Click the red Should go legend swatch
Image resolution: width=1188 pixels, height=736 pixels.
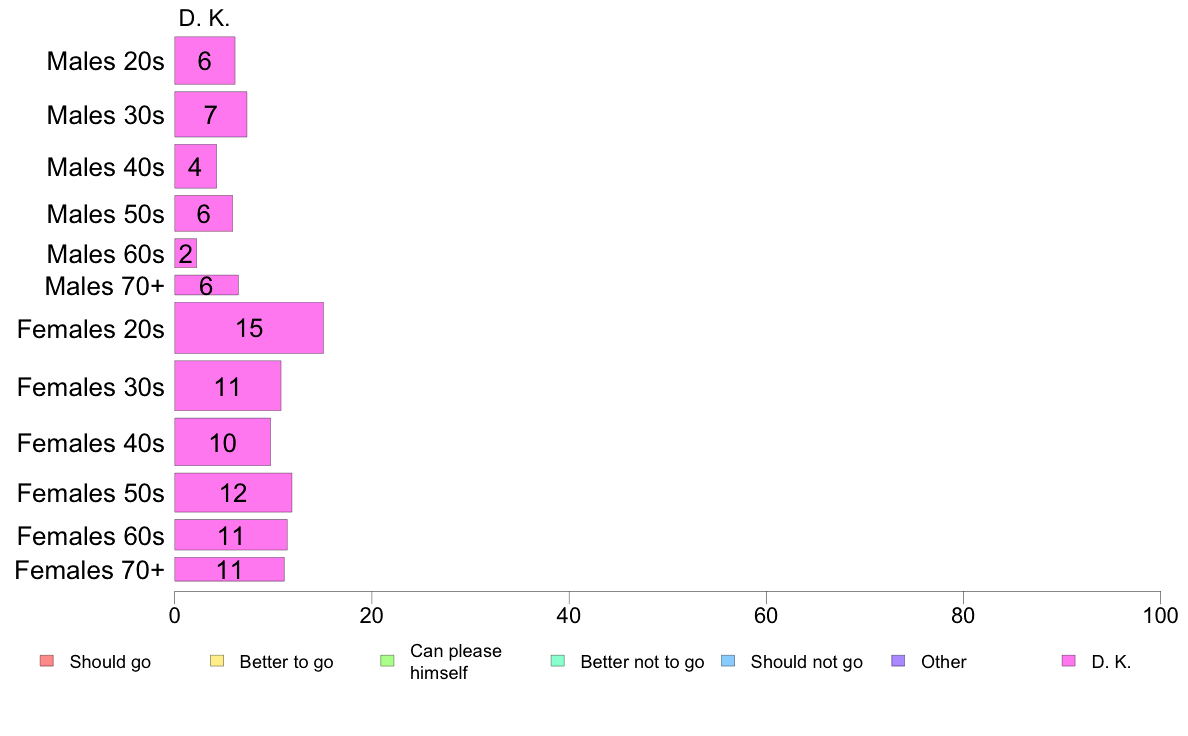click(47, 661)
